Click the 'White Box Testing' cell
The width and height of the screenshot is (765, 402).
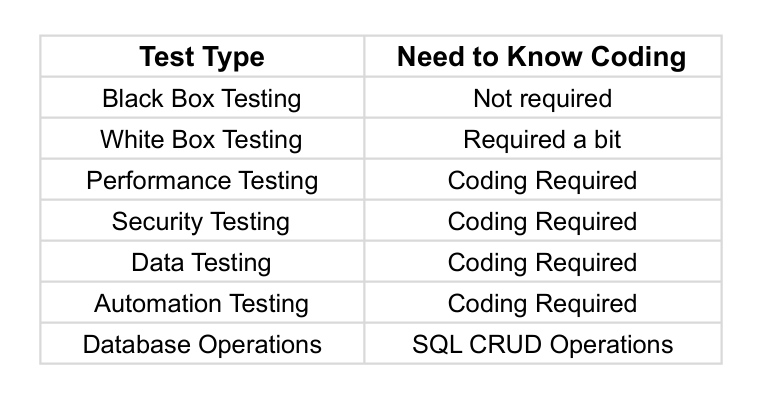202,140
